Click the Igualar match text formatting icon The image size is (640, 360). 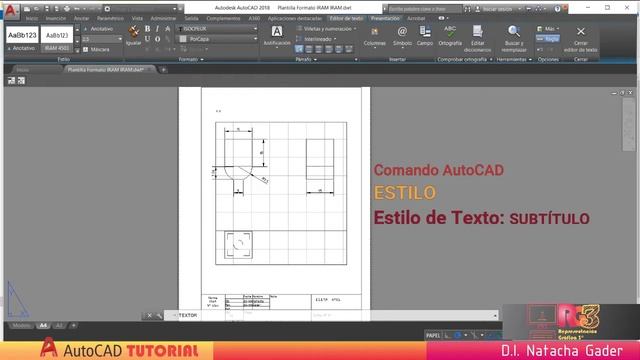coord(133,35)
